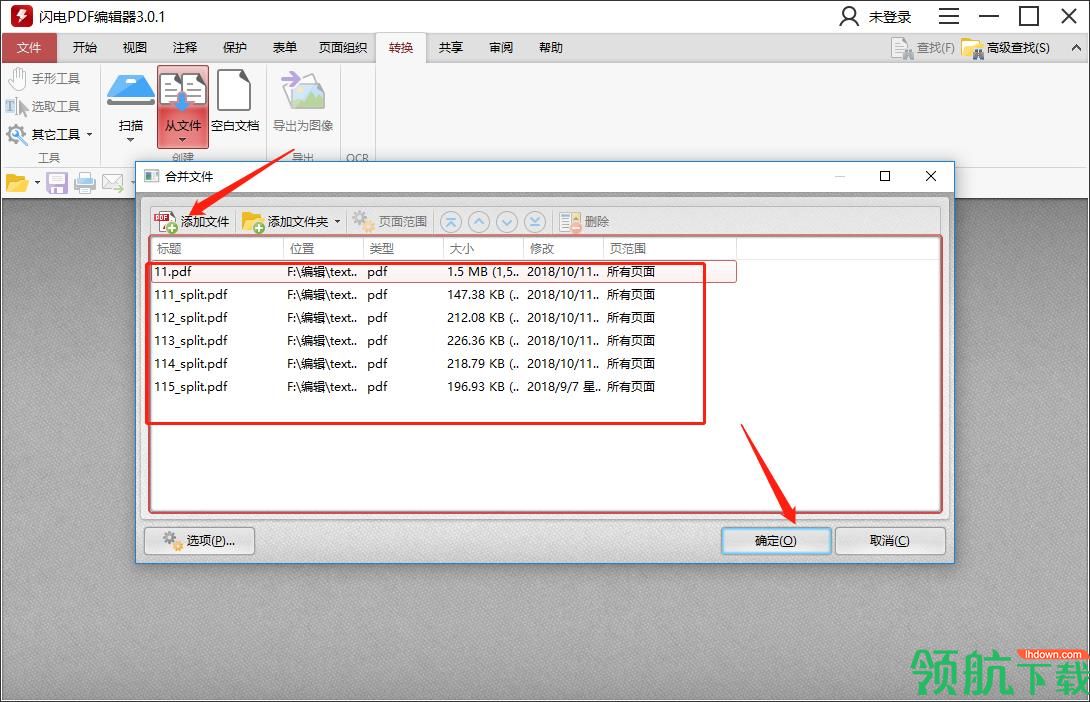Click the Scan tool icon

click(131, 91)
